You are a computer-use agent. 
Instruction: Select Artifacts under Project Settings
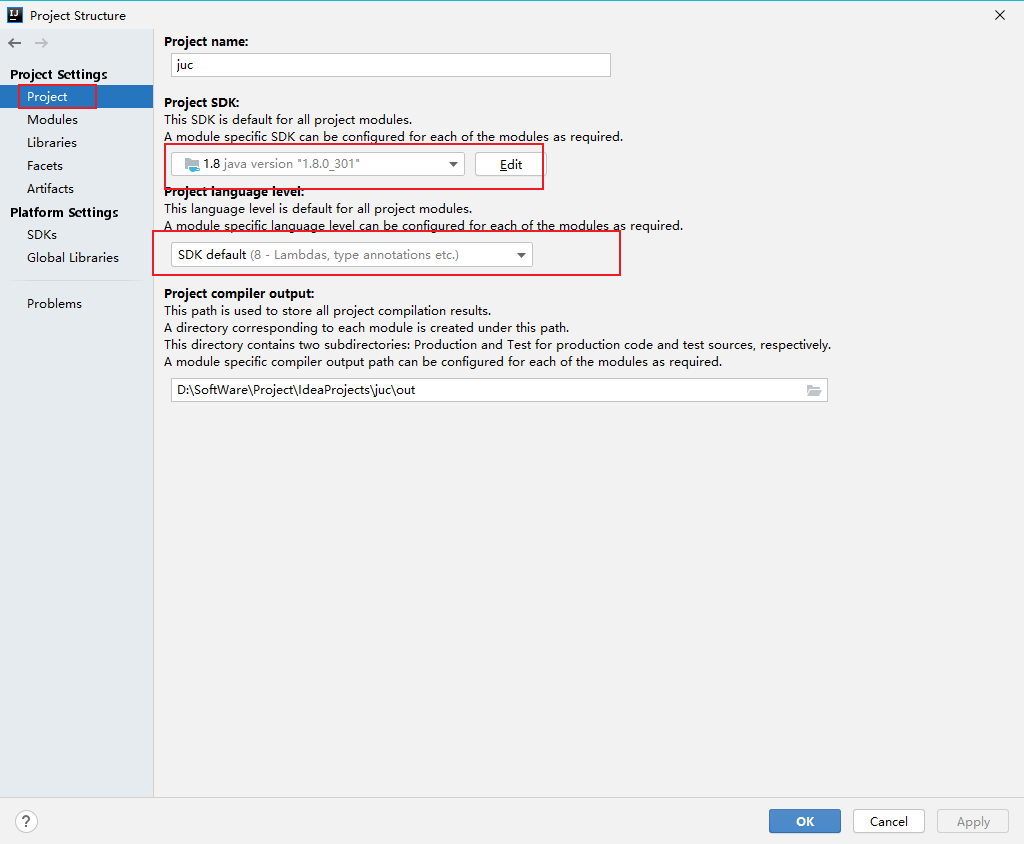pyautogui.click(x=50, y=188)
